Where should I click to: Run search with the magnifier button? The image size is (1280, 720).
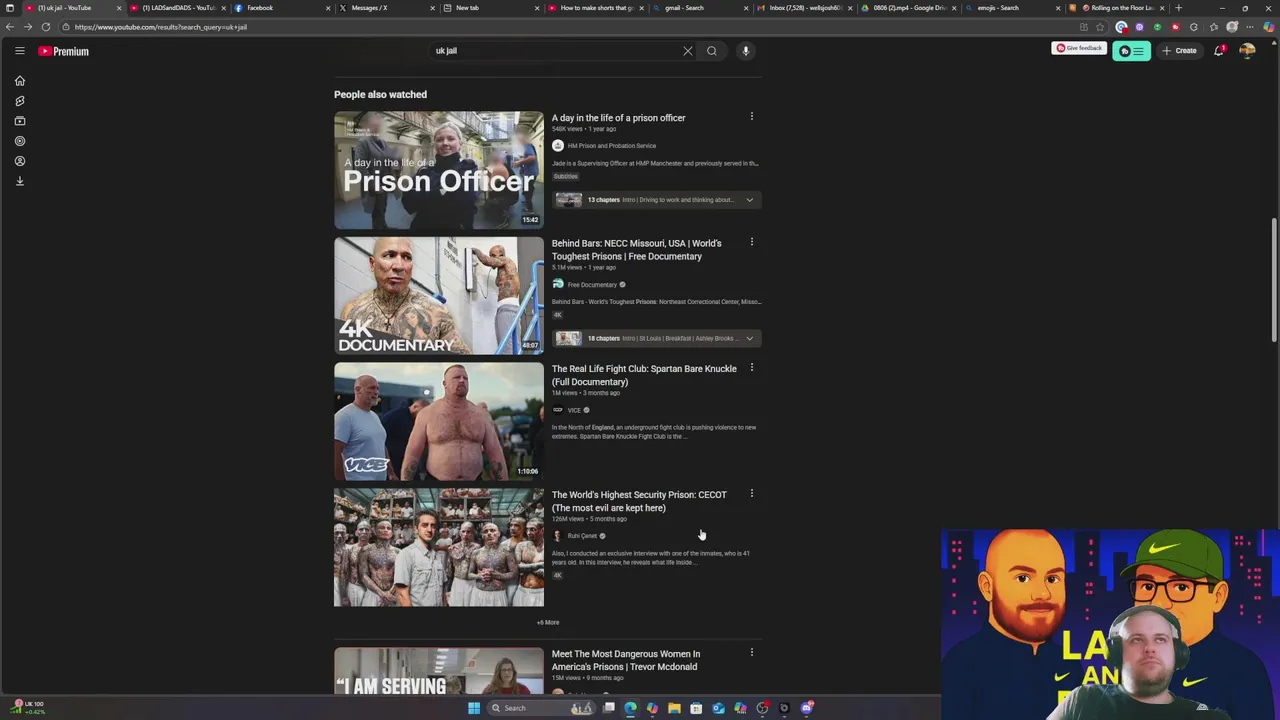coord(712,51)
